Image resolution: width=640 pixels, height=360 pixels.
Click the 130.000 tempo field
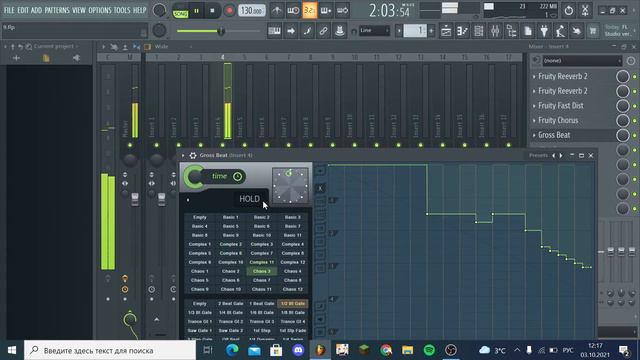(x=252, y=11)
